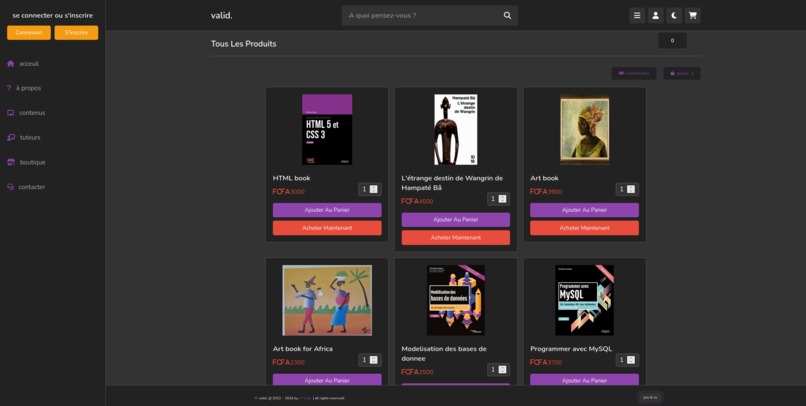Click the search magnifier icon
This screenshot has height=406, width=806.
(x=507, y=15)
